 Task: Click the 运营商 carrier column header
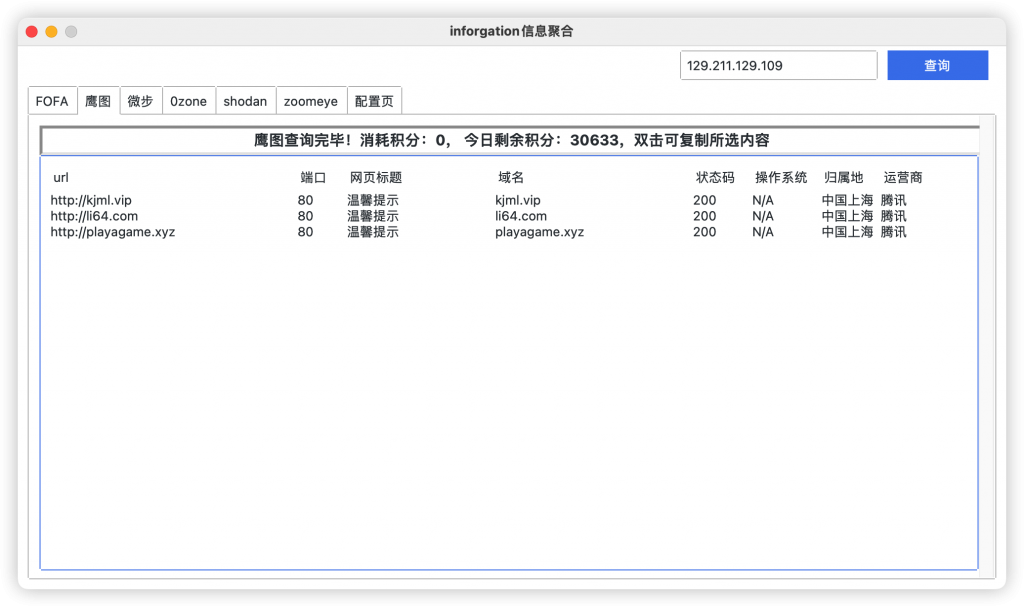[903, 177]
